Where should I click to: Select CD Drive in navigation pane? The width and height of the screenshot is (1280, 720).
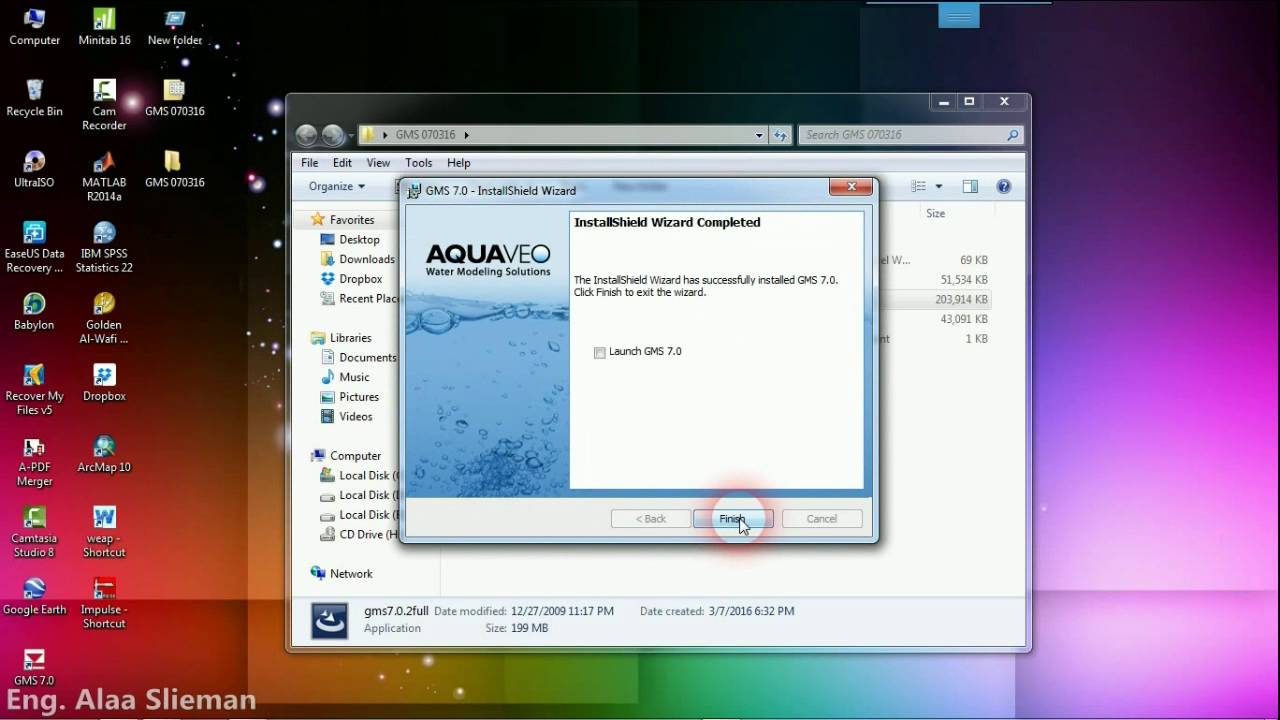click(360, 535)
